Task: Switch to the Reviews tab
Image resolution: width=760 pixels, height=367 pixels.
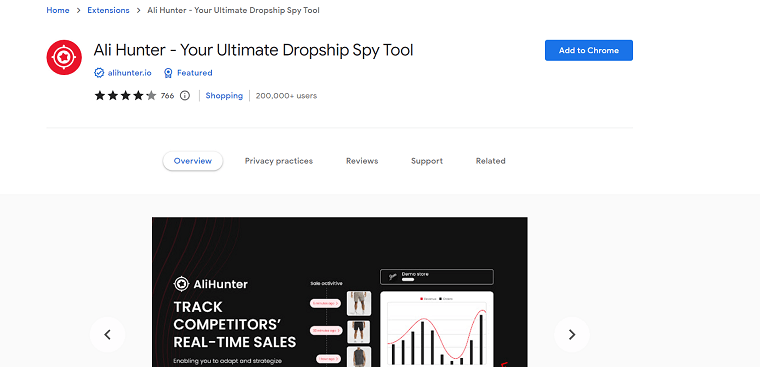Action: [x=362, y=161]
